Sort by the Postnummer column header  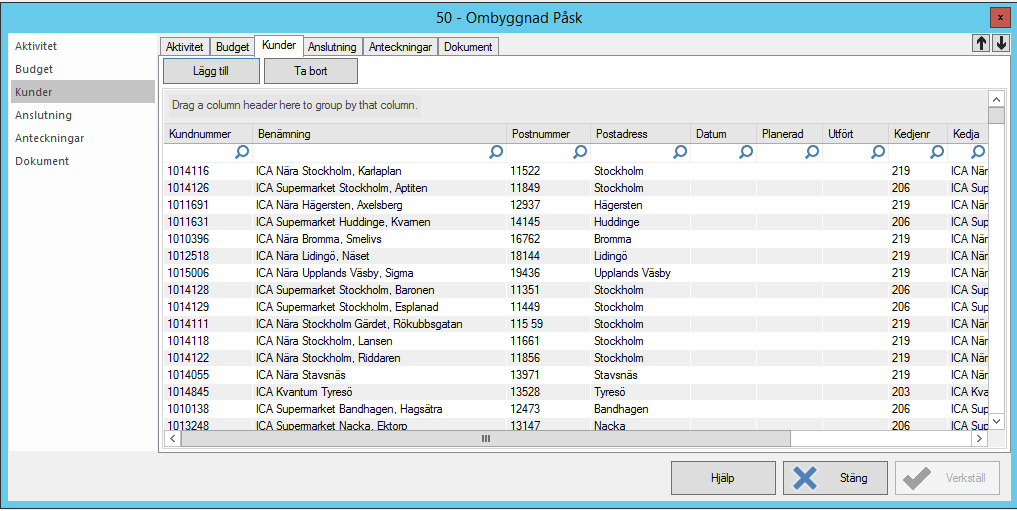(x=549, y=134)
